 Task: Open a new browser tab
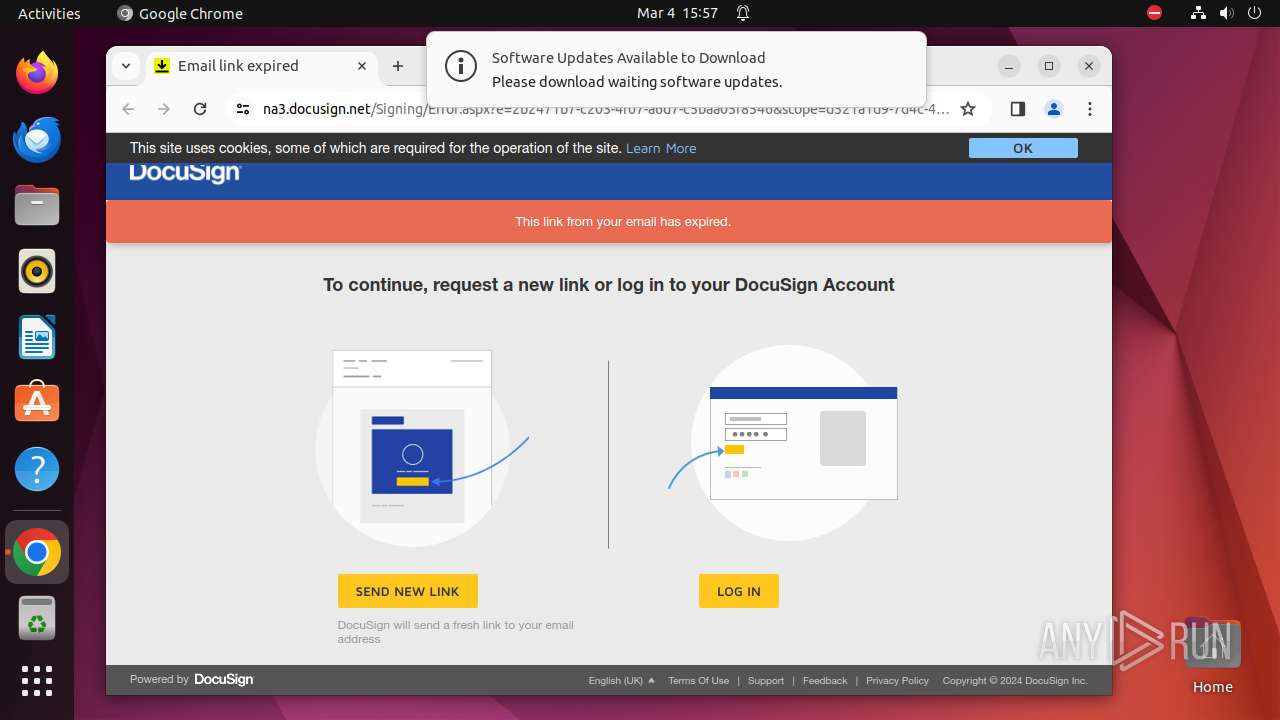click(398, 66)
